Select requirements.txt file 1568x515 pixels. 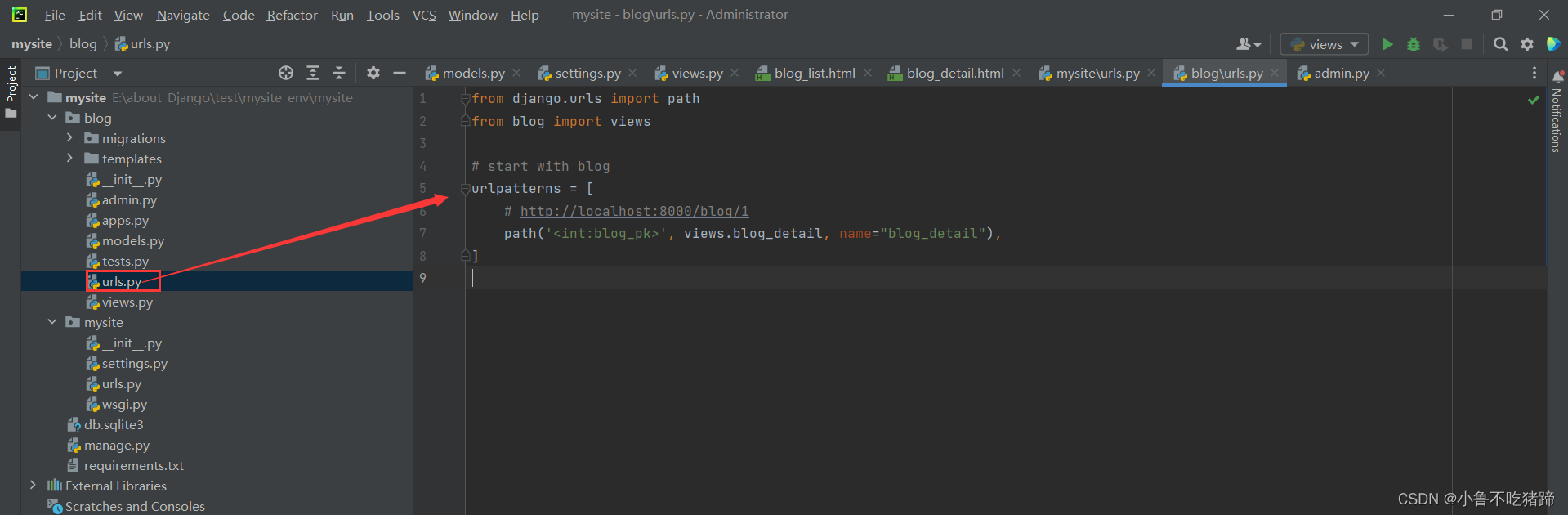point(126,465)
